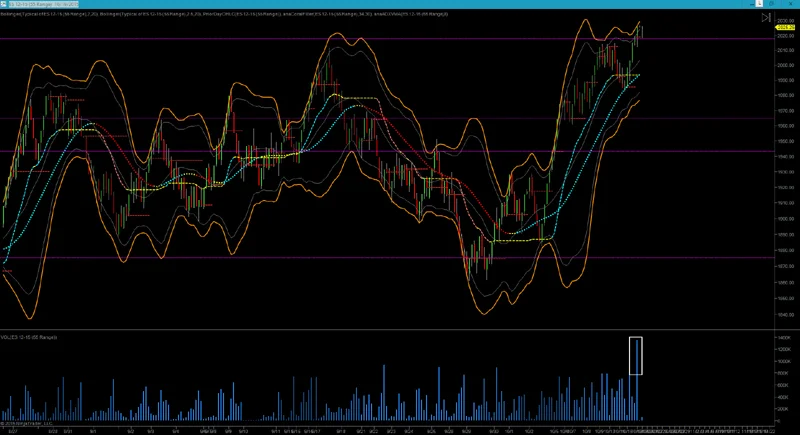Maximize the chart window
This screenshot has width=800, height=435.
(x=771, y=4)
